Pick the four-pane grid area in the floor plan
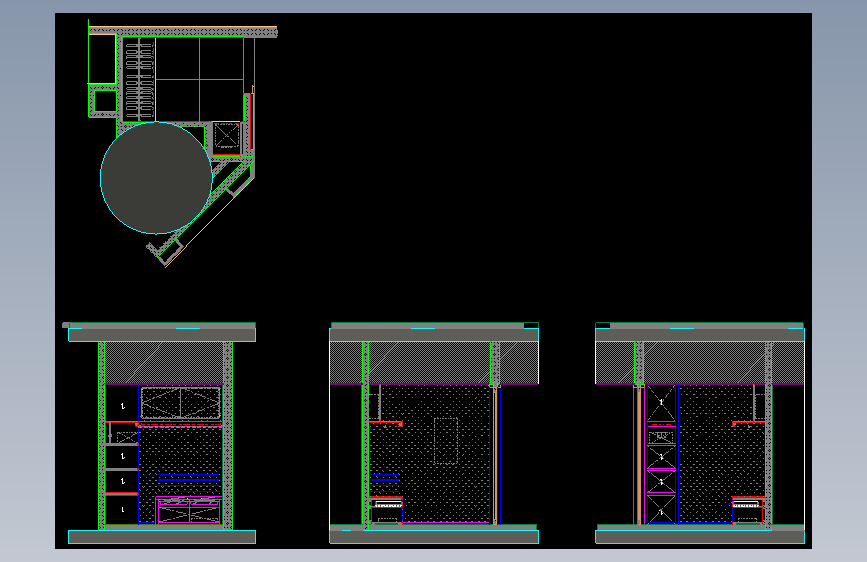This screenshot has height=562, width=867. pyautogui.click(x=200, y=79)
